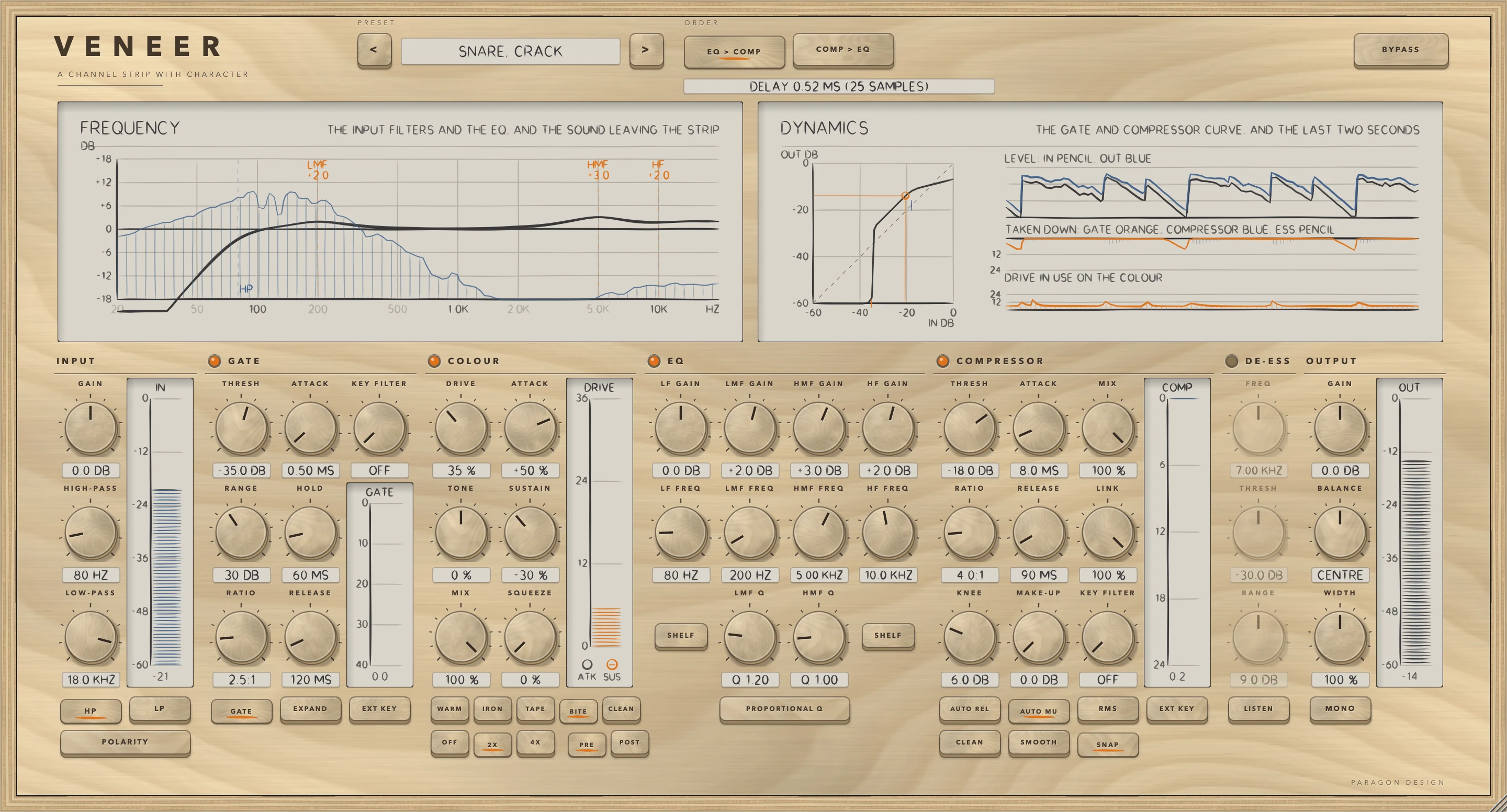Toggle the Gate section power LED
The width and height of the screenshot is (1507, 812).
pos(214,361)
